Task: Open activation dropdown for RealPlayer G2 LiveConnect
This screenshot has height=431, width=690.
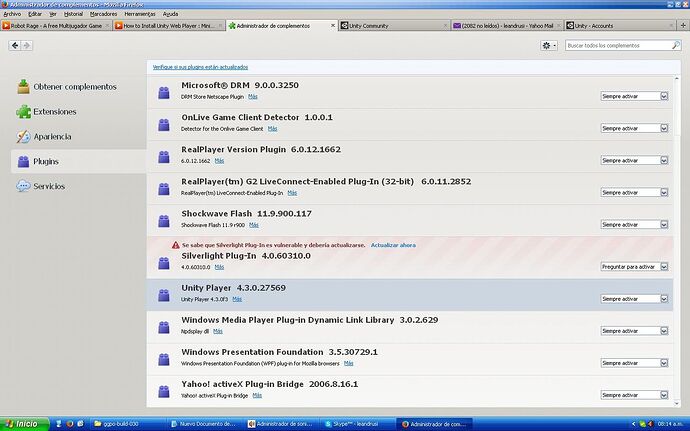Action: point(634,192)
